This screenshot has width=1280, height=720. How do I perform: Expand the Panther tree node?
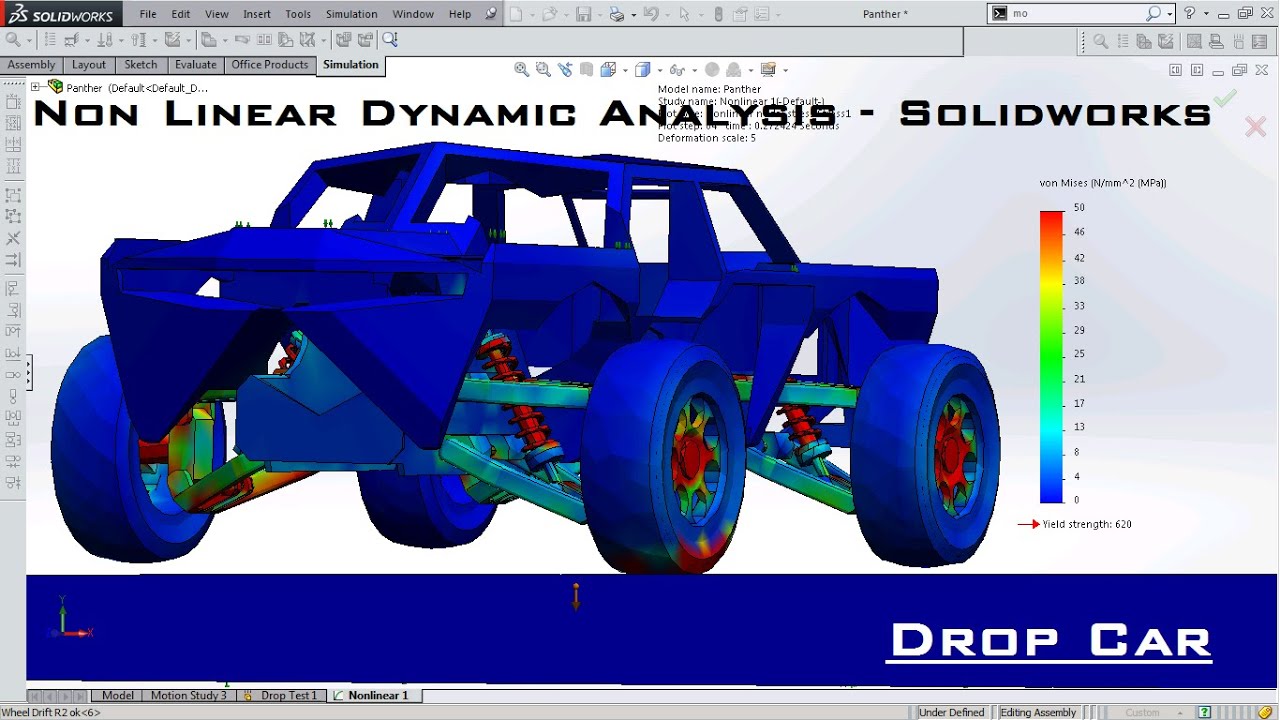click(x=36, y=87)
